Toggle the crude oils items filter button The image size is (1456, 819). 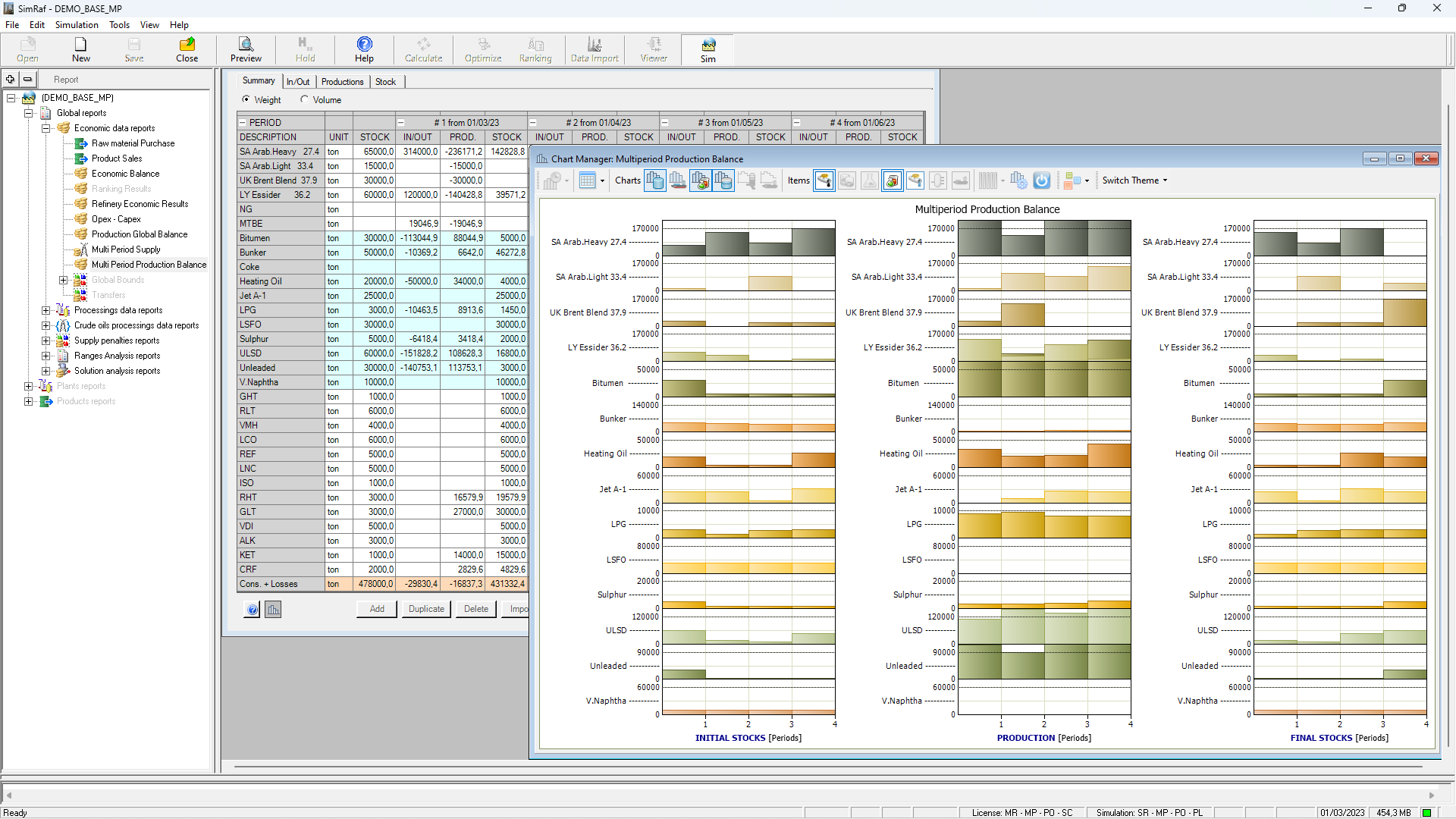[824, 180]
